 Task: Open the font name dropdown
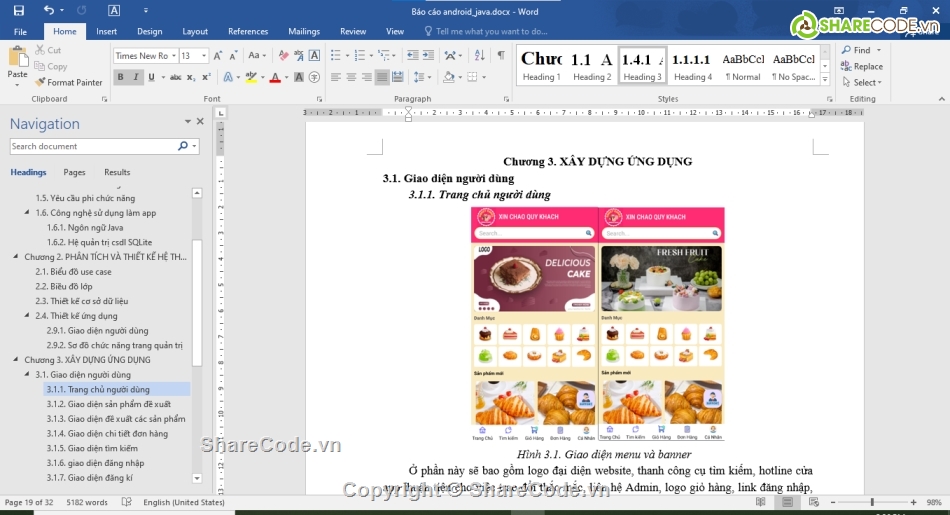tap(174, 56)
